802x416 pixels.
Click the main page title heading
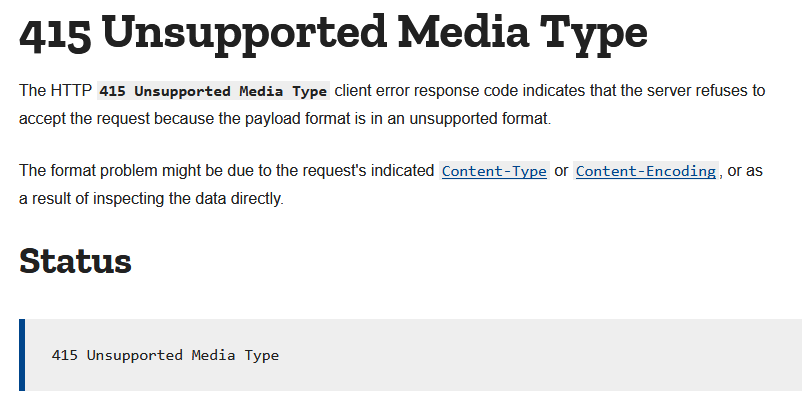point(333,35)
